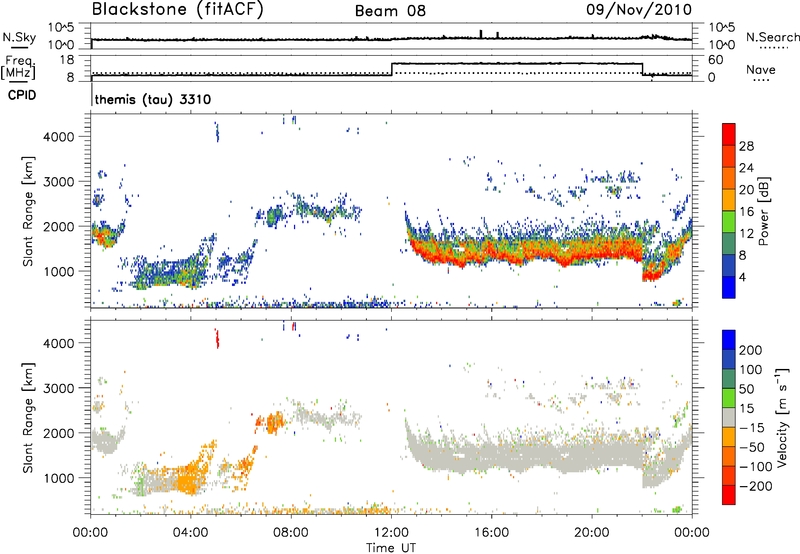Image resolution: width=800 pixels, height=554 pixels.
Task: Click the '1000' tick on velocity panel axis
Action: point(58,478)
